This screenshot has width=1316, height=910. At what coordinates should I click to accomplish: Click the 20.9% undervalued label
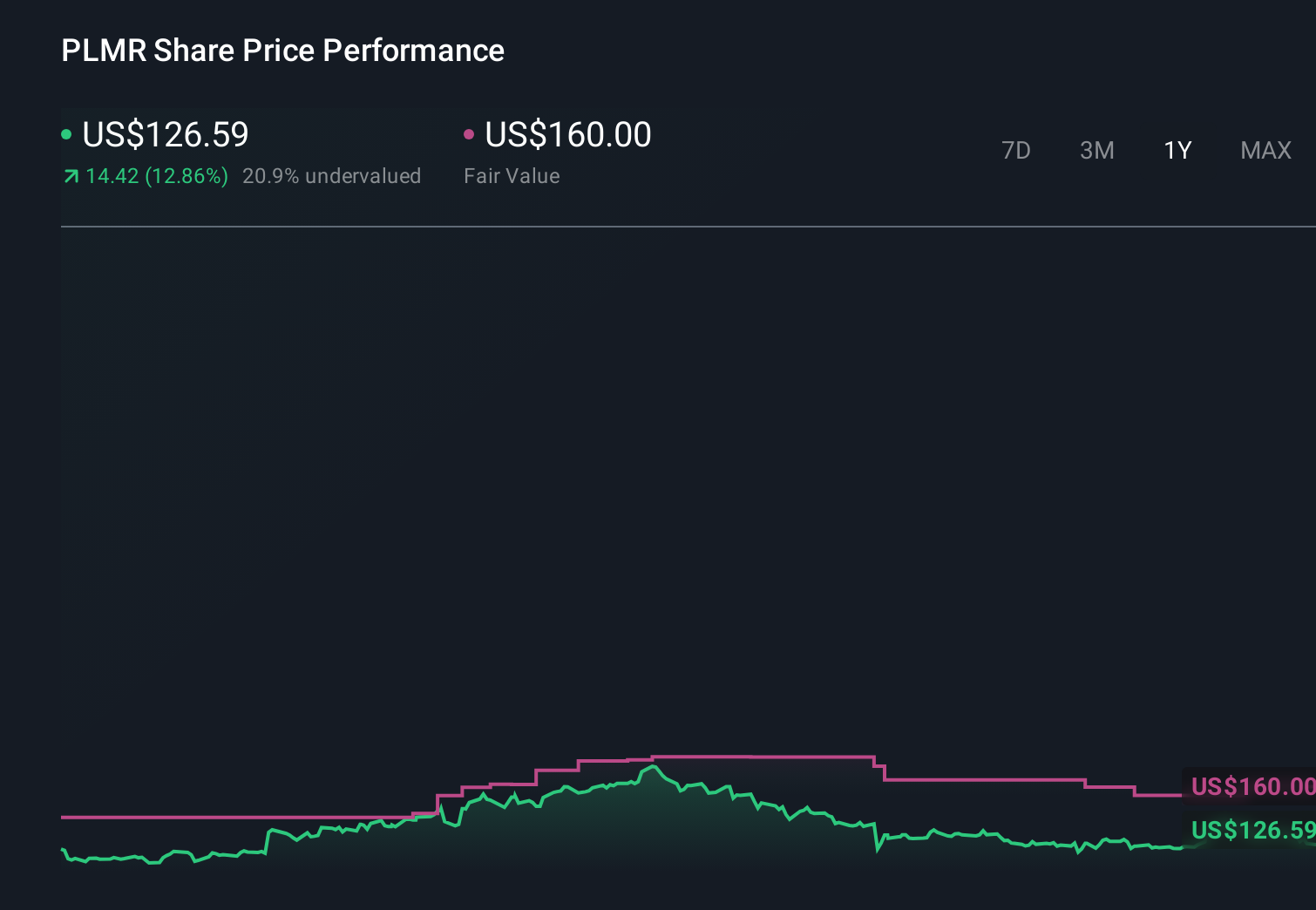pos(332,176)
